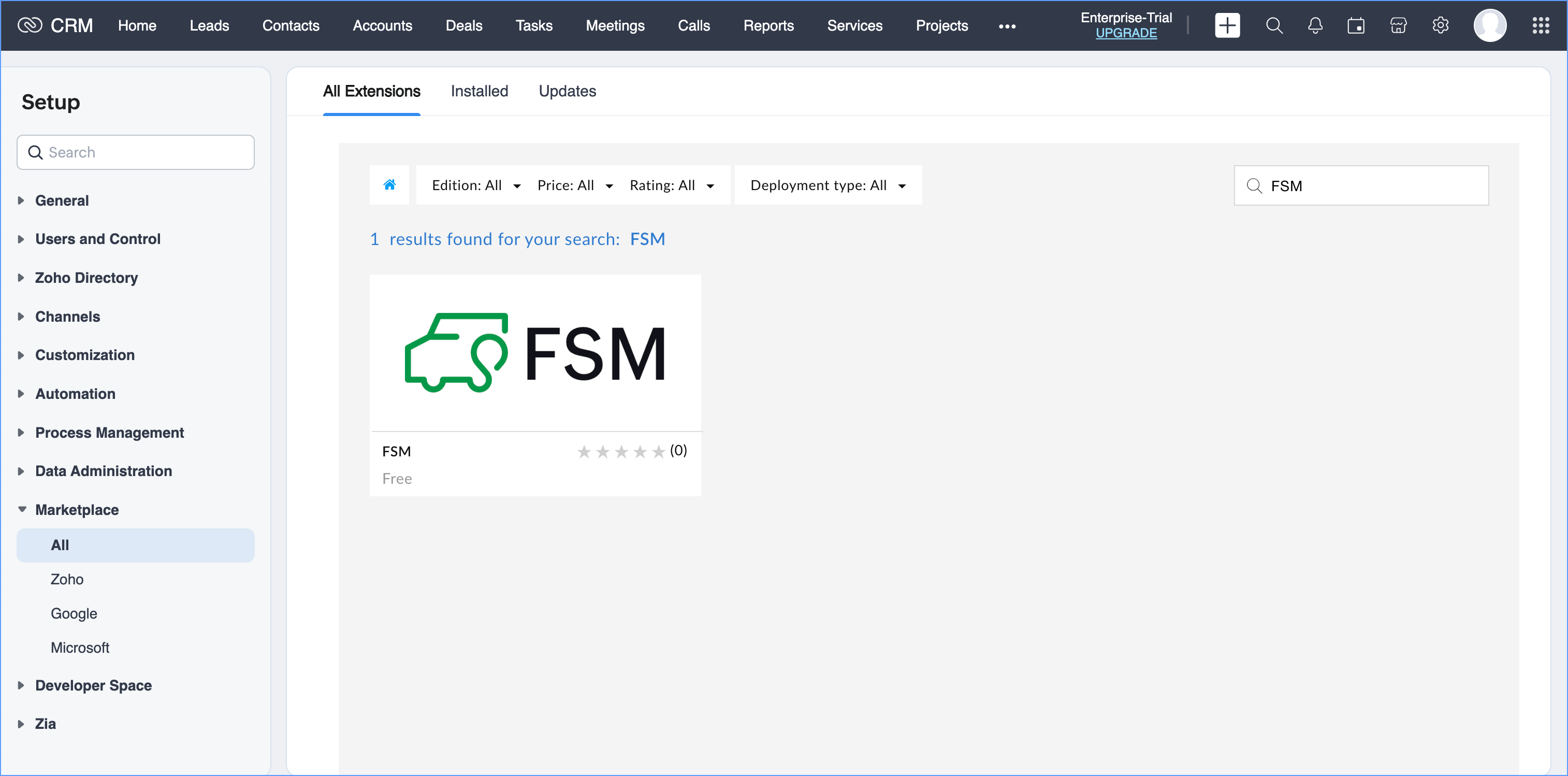Open the apps grid launcher icon

coord(1540,25)
